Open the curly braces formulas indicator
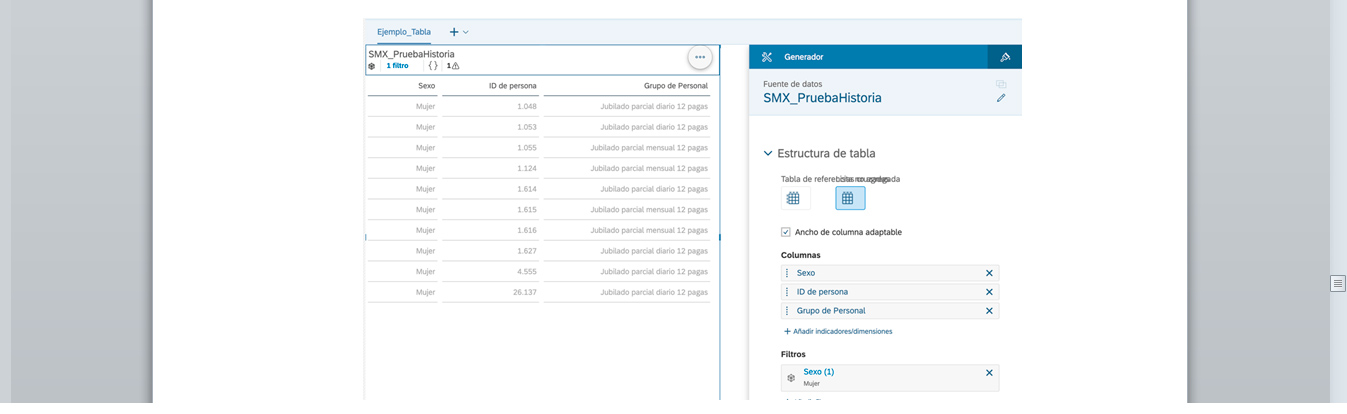1347x414 pixels. coord(433,66)
